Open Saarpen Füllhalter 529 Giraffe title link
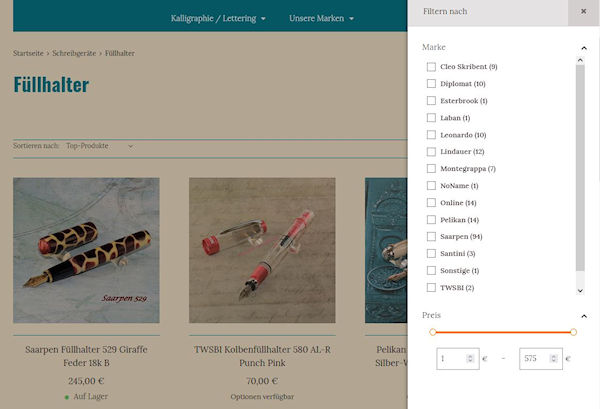This screenshot has width=600, height=409. tap(86, 356)
